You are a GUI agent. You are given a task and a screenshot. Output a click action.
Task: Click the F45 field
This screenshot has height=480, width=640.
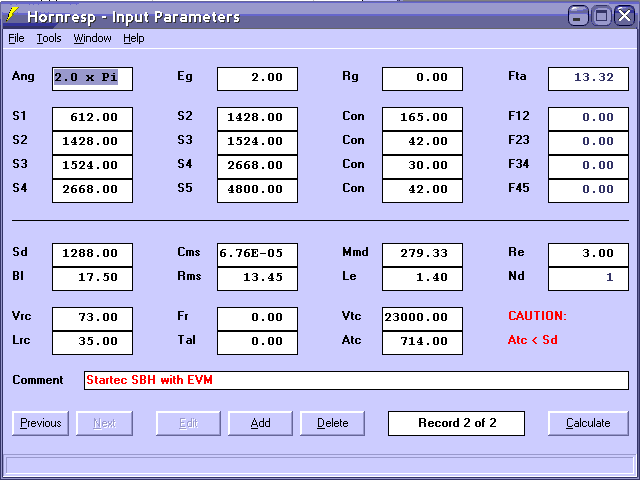click(588, 191)
